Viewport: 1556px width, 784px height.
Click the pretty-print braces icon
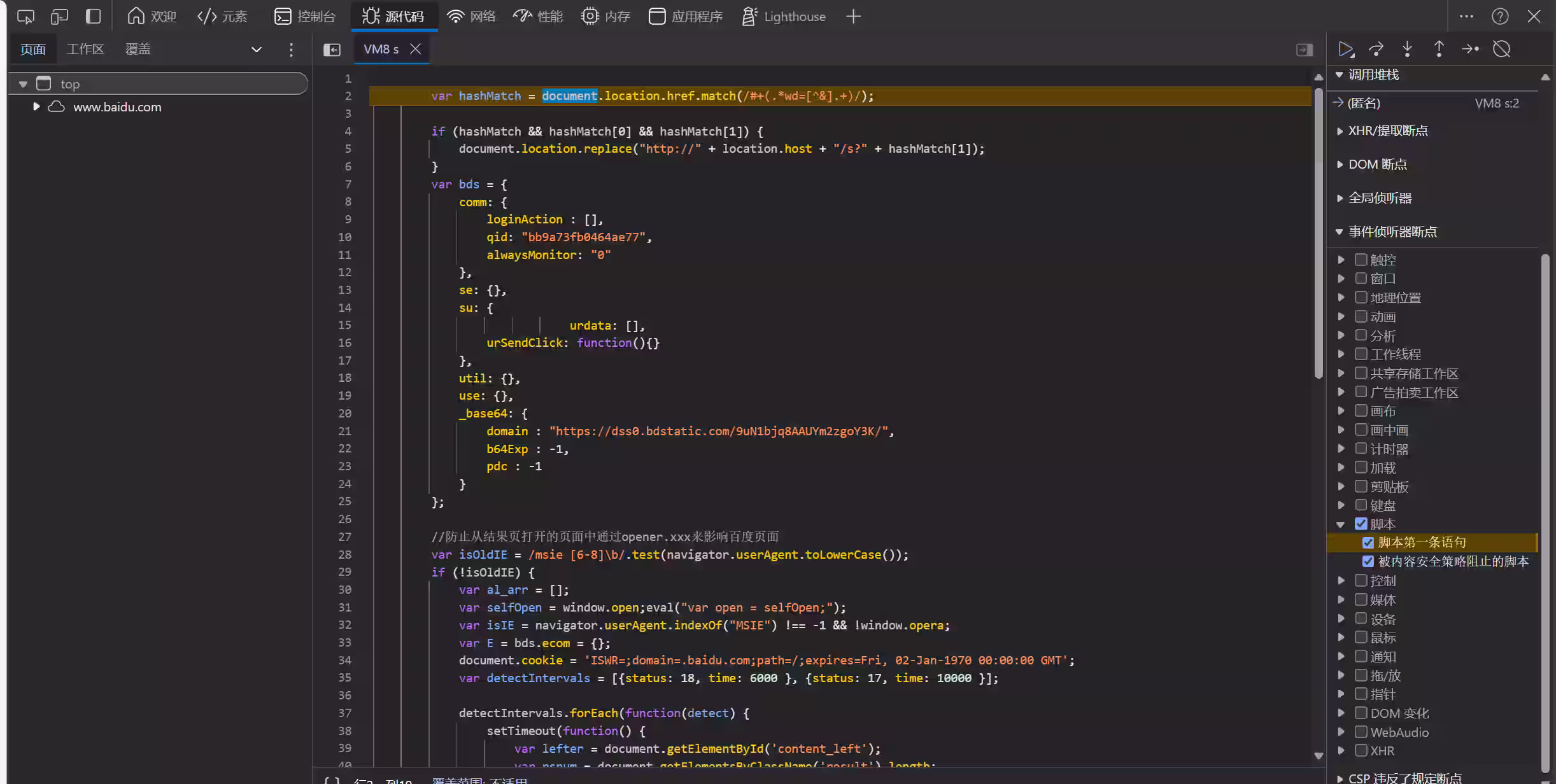coord(332,780)
